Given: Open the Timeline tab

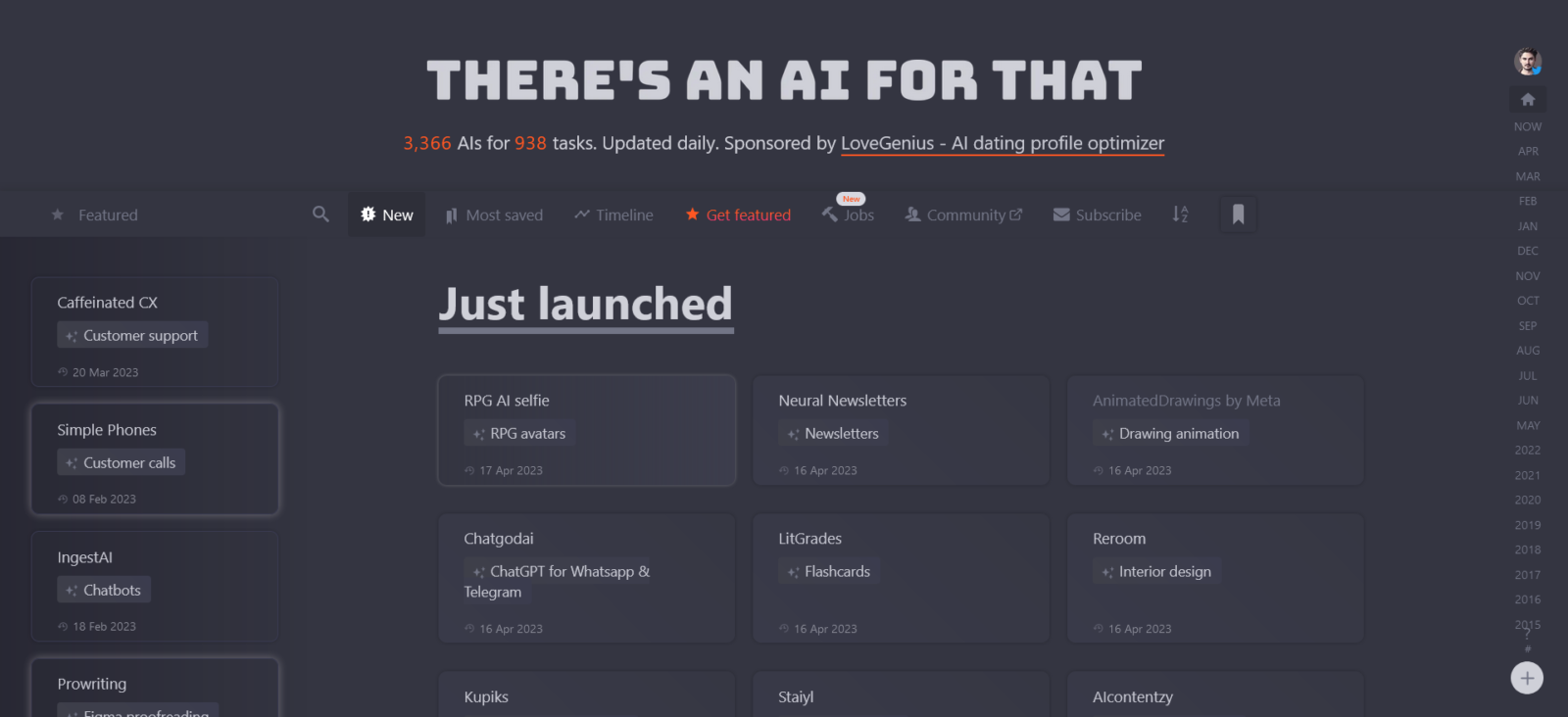Looking at the screenshot, I should (613, 215).
